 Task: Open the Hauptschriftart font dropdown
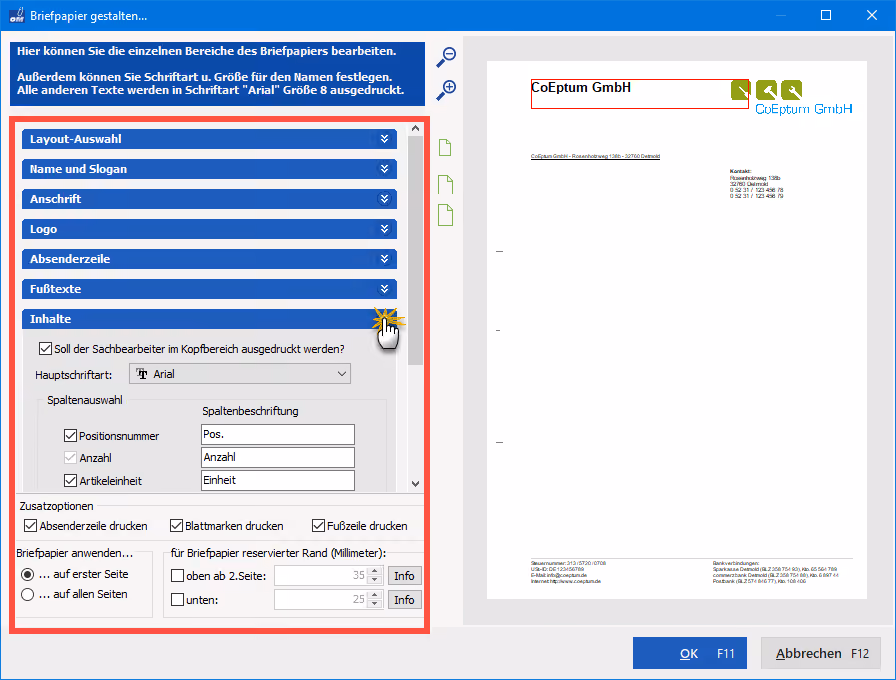(240, 374)
